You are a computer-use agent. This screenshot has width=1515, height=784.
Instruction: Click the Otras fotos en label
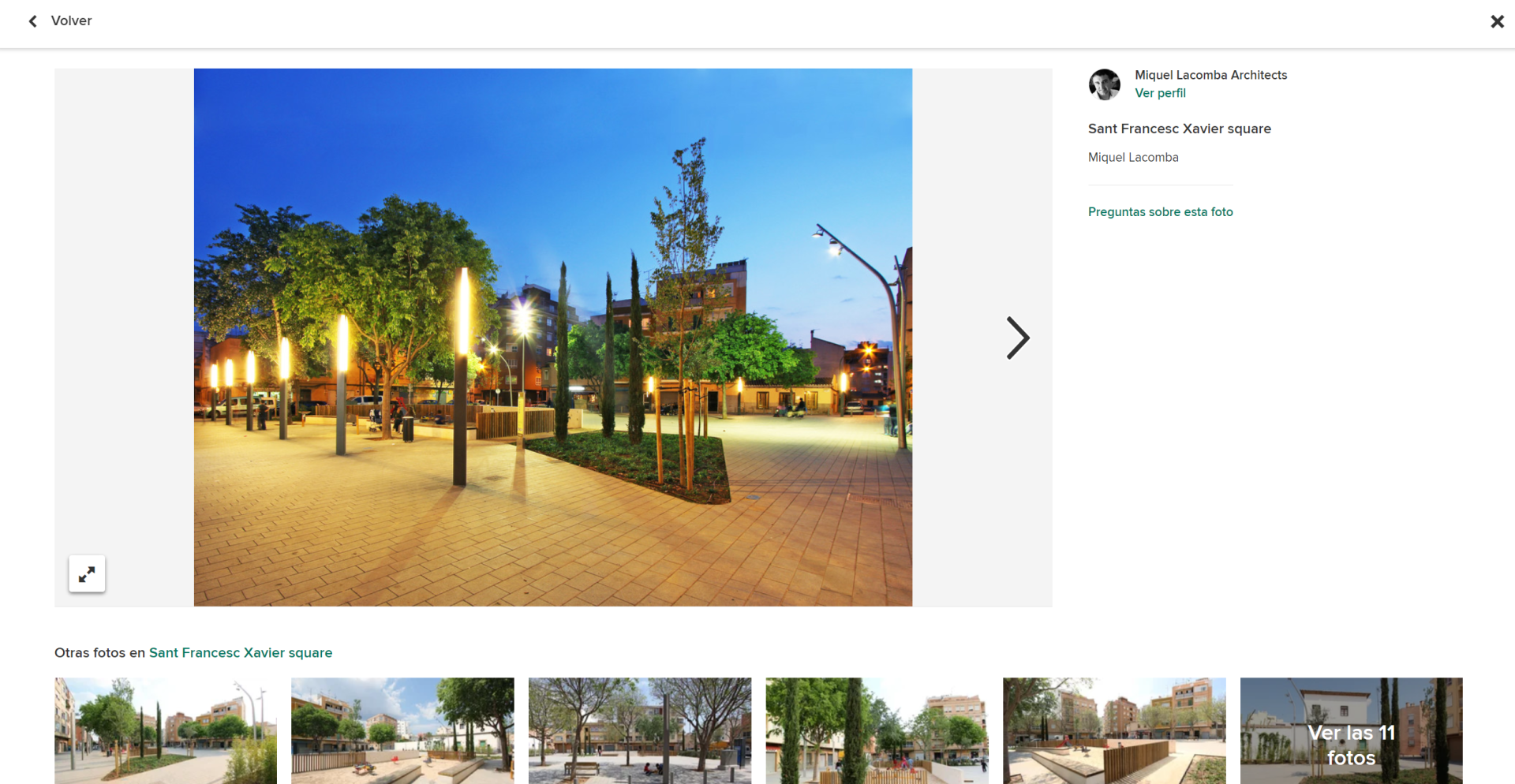[x=99, y=653]
